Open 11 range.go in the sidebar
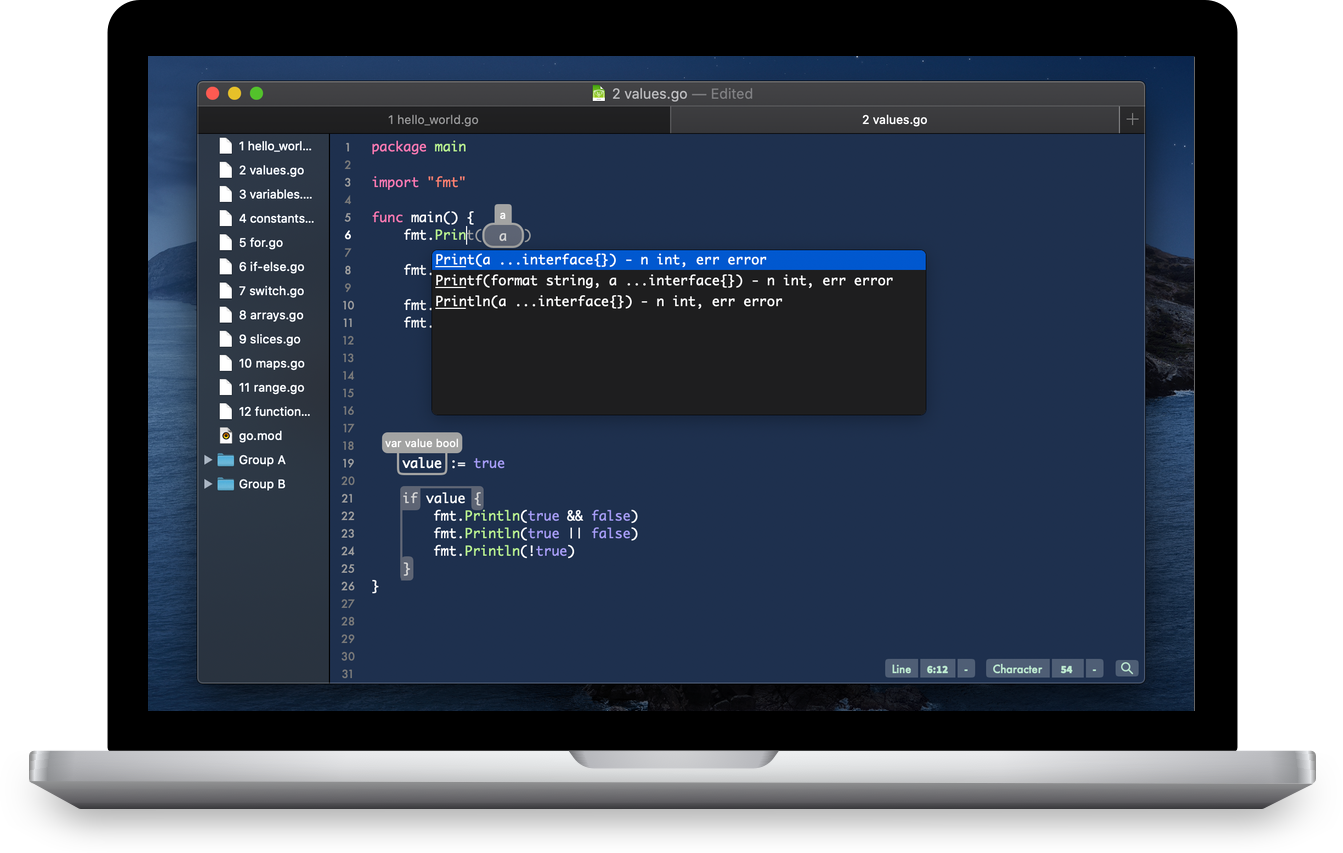This screenshot has height=853, width=1343. [272, 387]
